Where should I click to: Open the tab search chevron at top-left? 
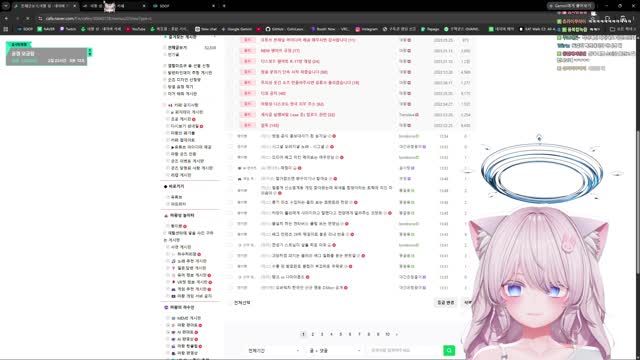pyautogui.click(x=6, y=6)
